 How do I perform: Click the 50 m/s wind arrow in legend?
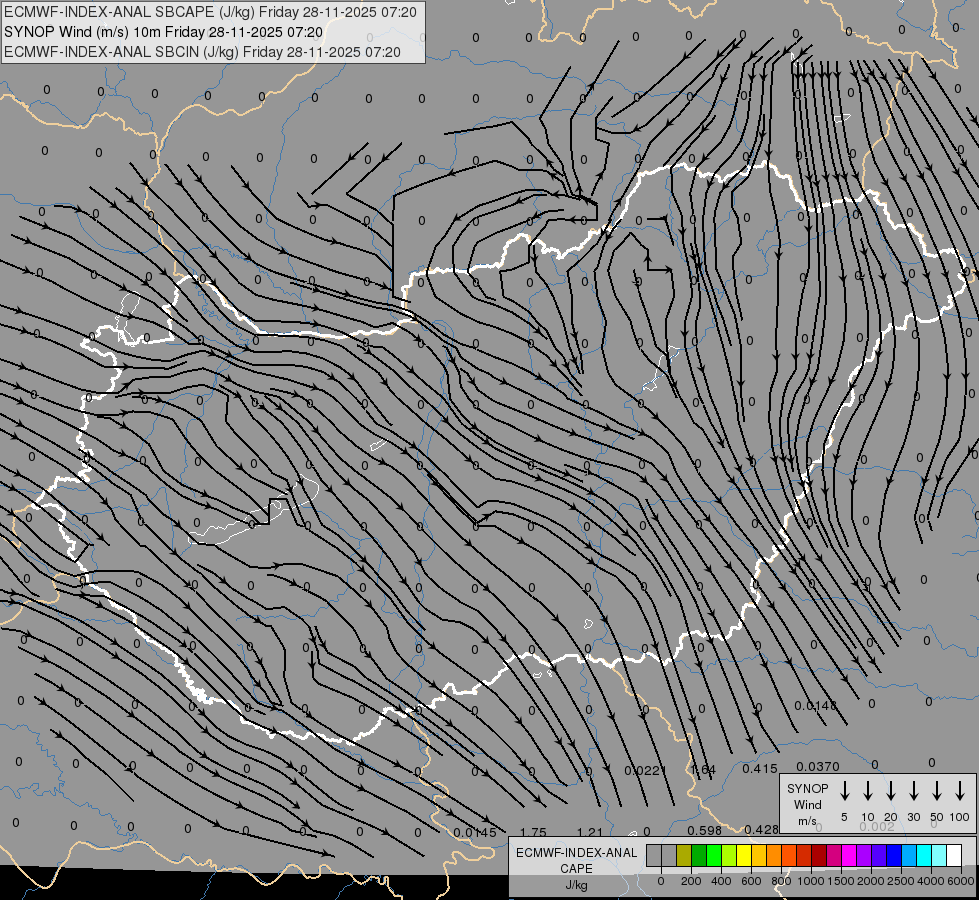pyautogui.click(x=937, y=791)
